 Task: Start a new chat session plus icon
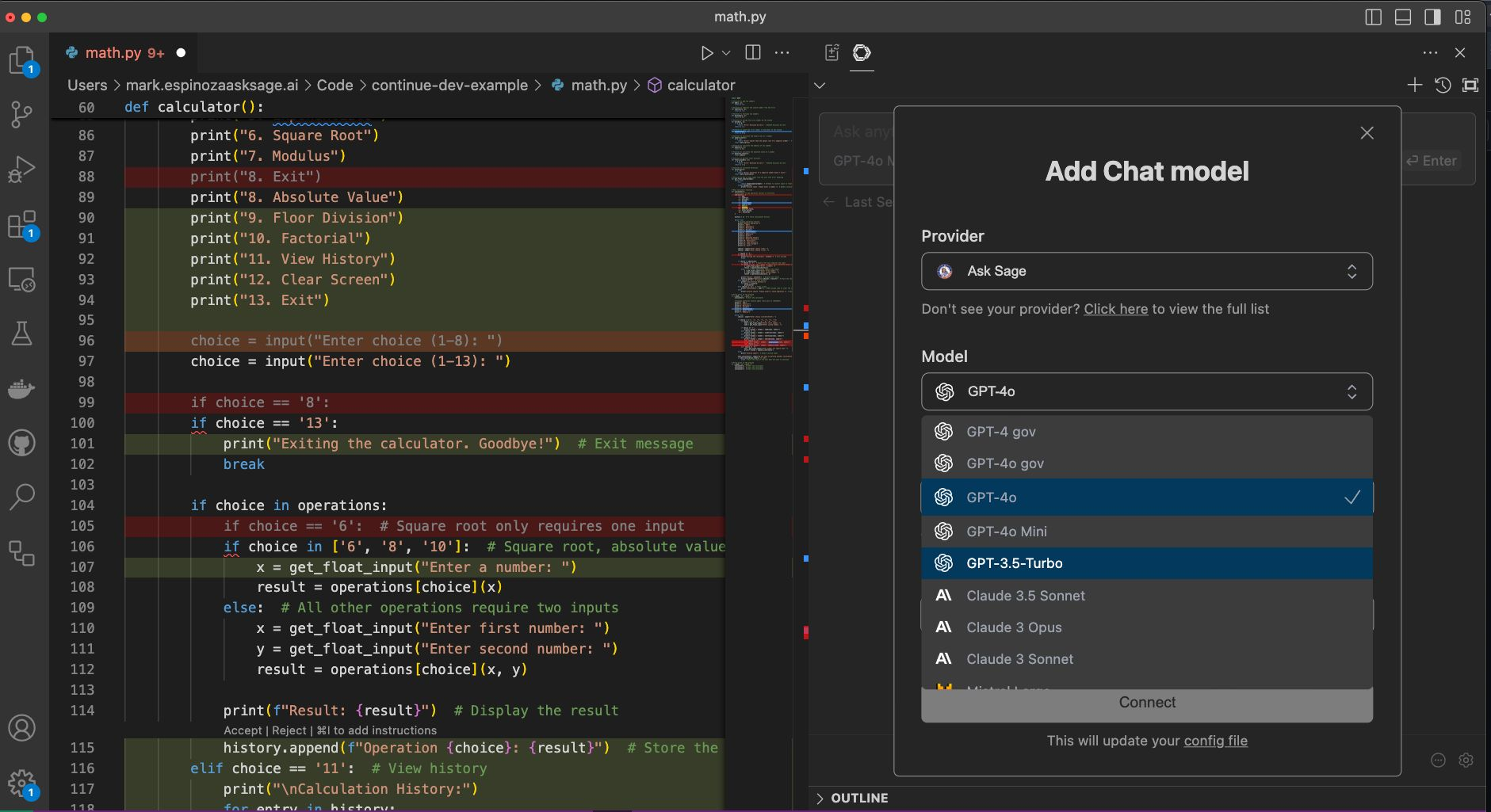pos(1415,85)
